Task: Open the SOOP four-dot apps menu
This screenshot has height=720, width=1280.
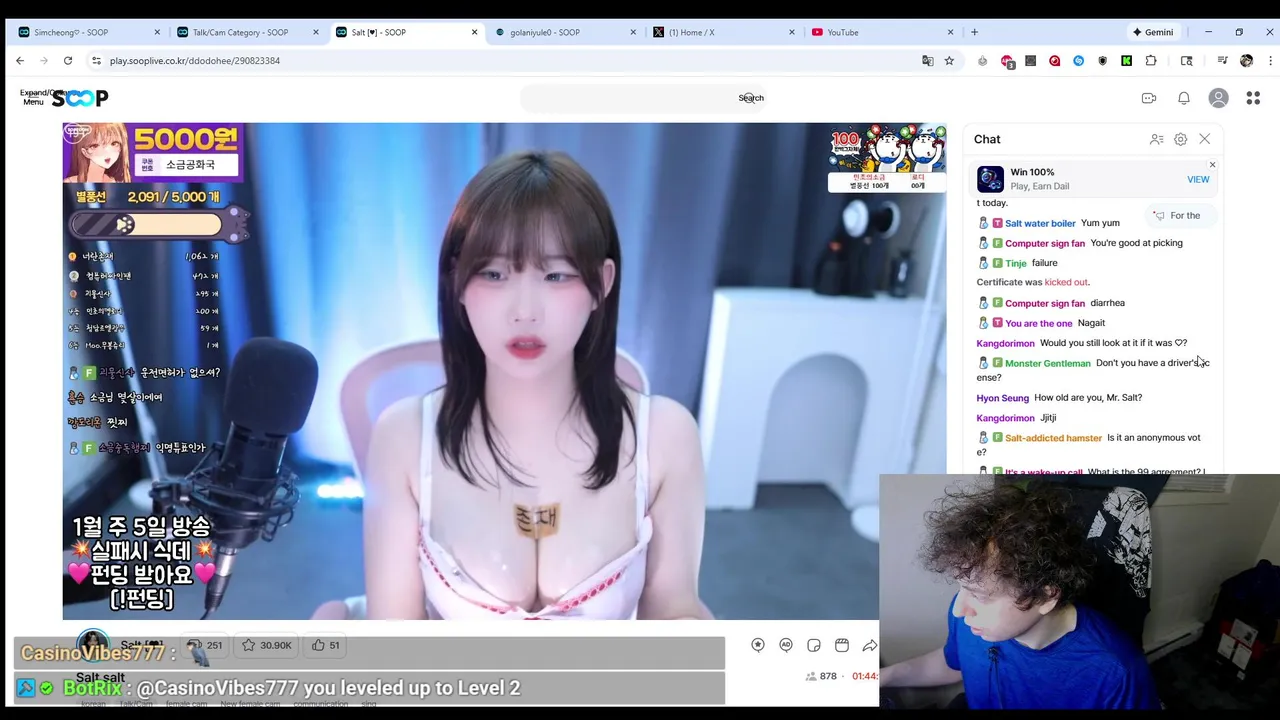Action: click(1253, 98)
